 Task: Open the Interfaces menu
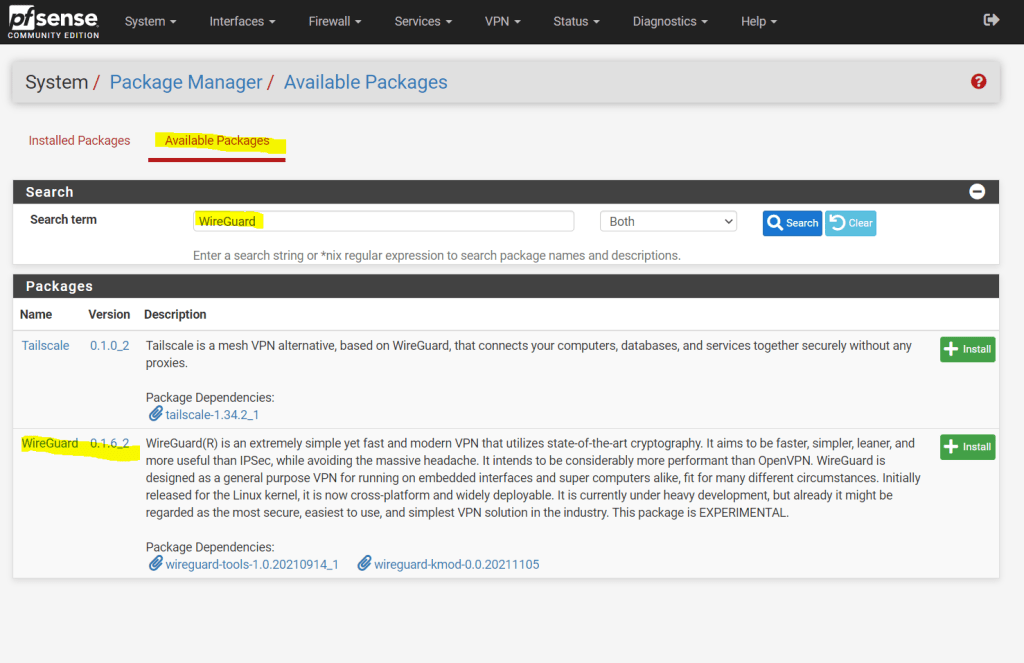(242, 22)
